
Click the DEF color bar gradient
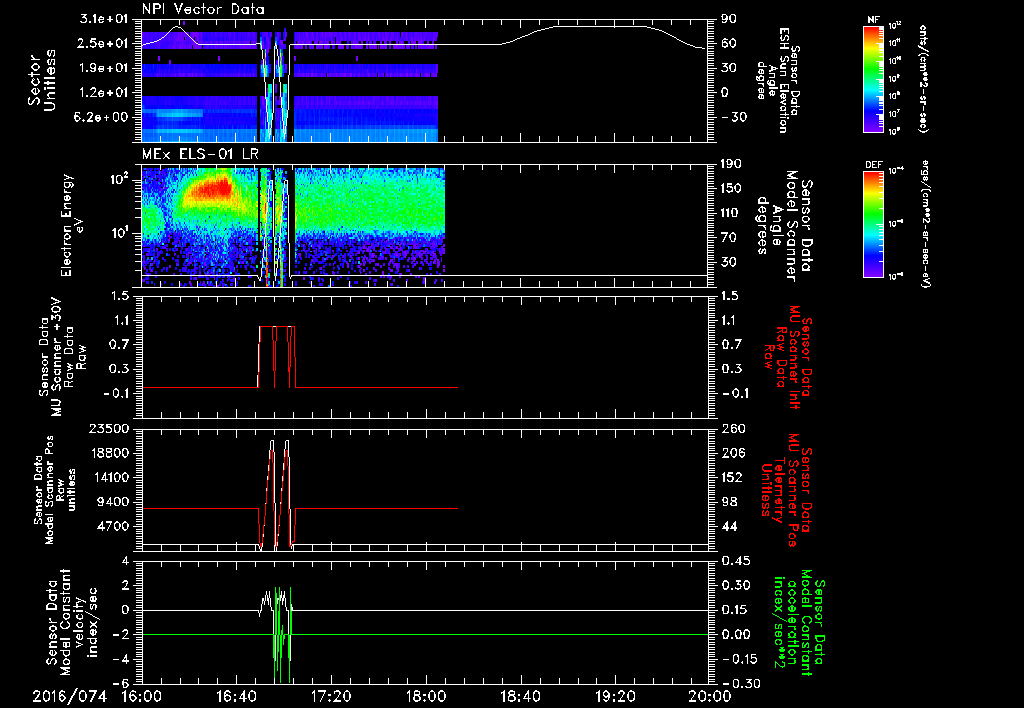874,224
